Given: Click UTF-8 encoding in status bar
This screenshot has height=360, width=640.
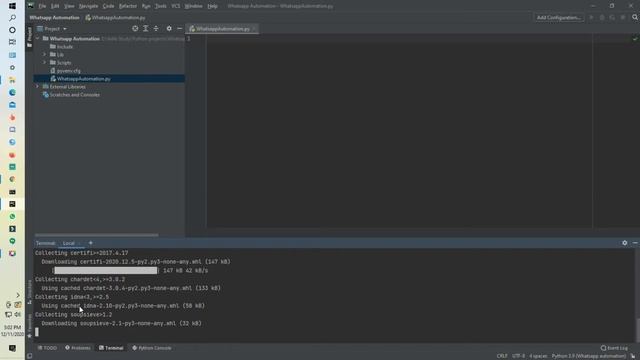Looking at the screenshot, I should (518, 356).
